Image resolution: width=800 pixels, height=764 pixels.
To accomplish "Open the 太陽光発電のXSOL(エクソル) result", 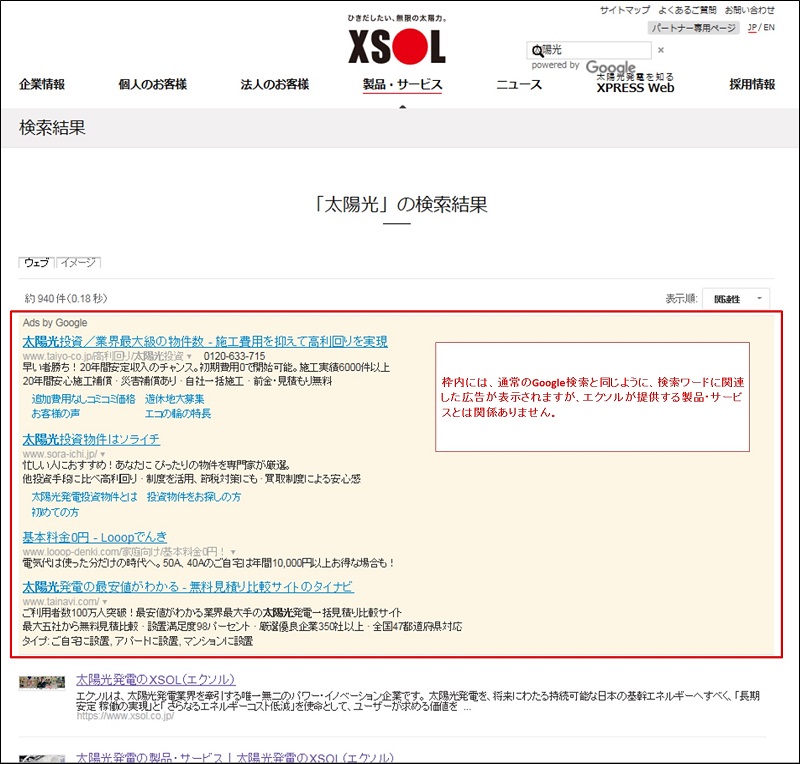I will [x=156, y=679].
